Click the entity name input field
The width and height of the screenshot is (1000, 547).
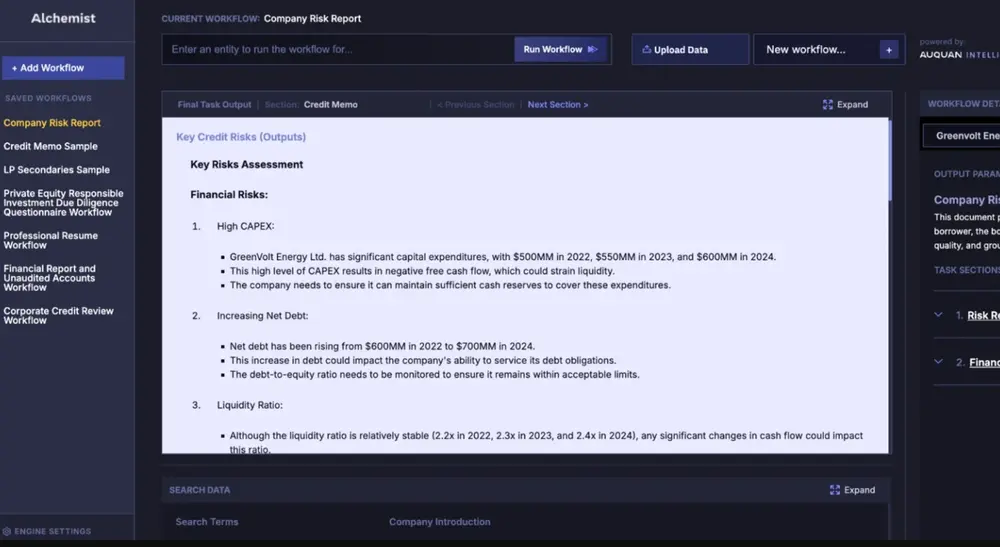[338, 49]
